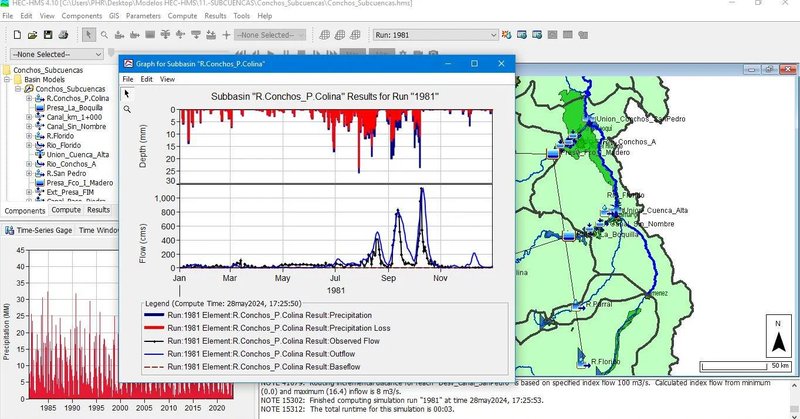The height and width of the screenshot is (419, 800).
Task: Open the GIS menu
Action: 114,16
